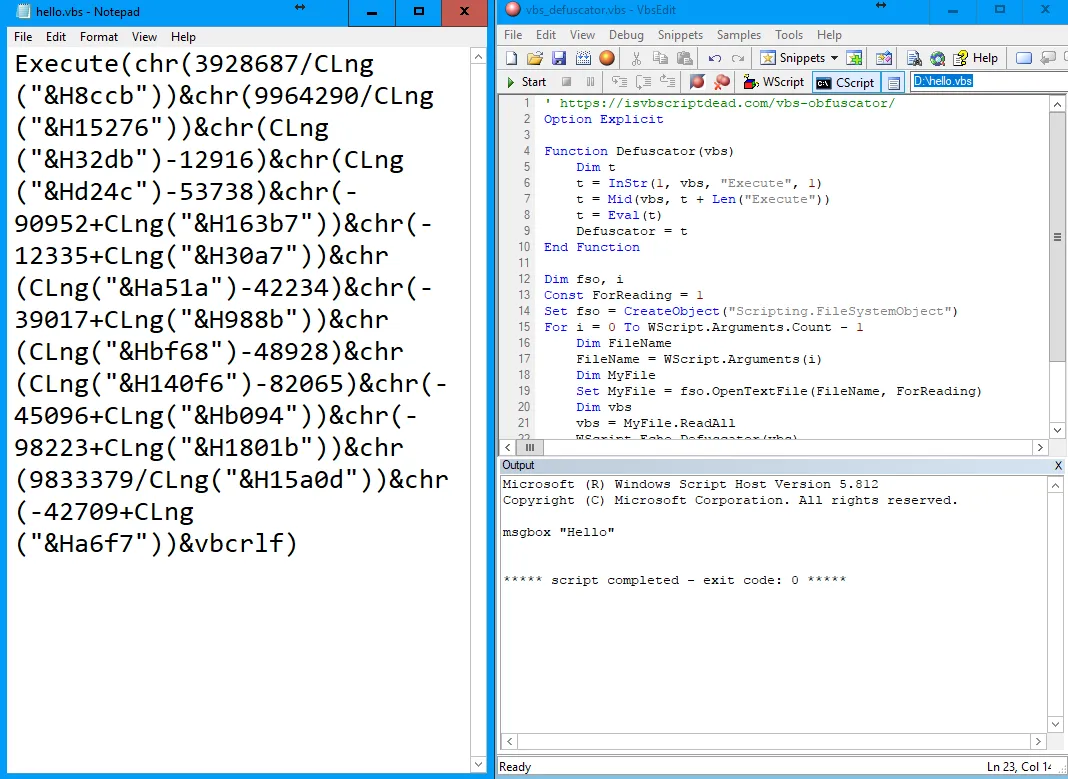Screen dimensions: 1068x779
Task: Open the Debug menu in VbsEdit
Action: (626, 35)
